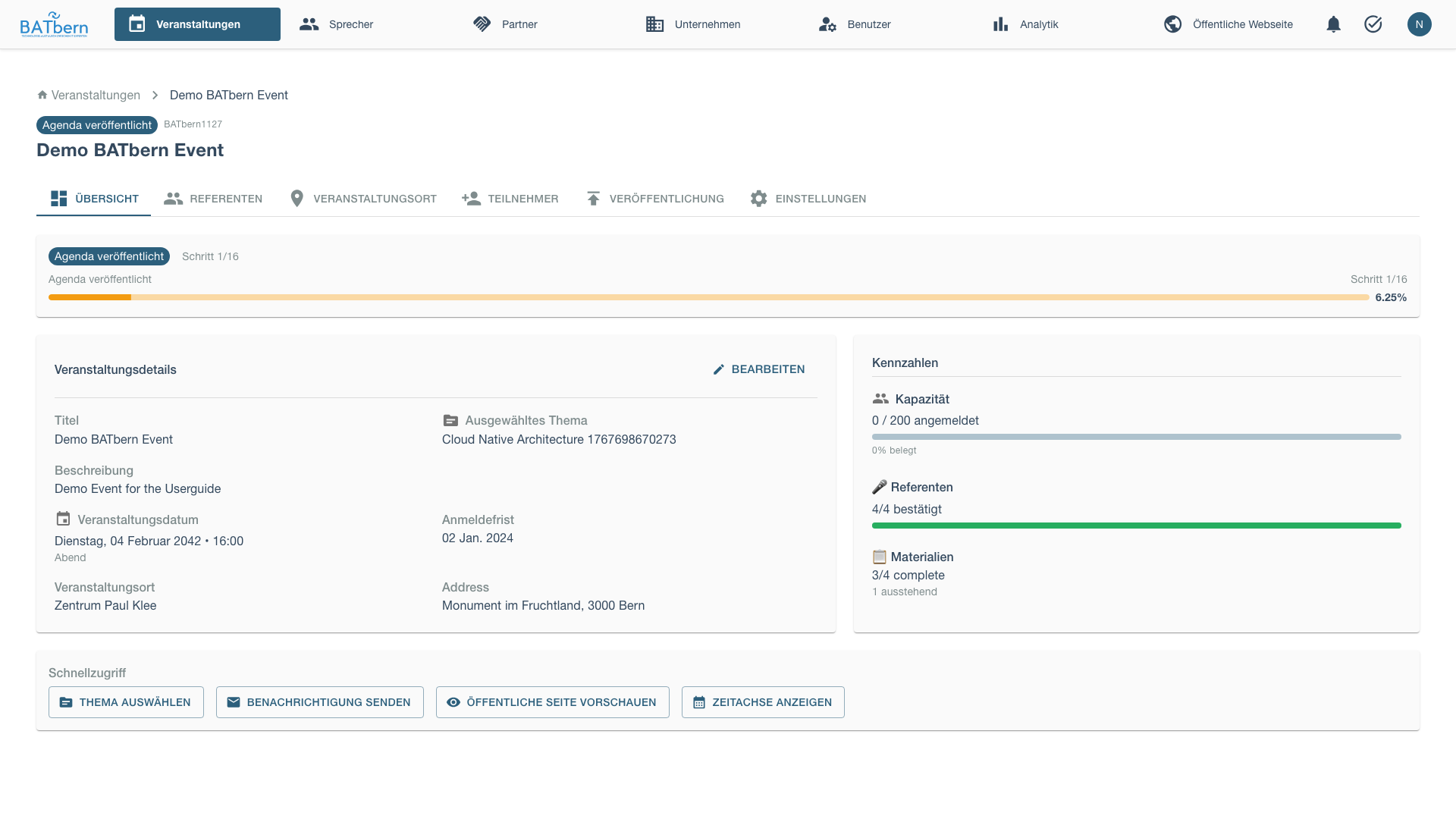Click Öffentliche Seite vorschauen button
The width and height of the screenshot is (1456, 819).
pos(553,702)
